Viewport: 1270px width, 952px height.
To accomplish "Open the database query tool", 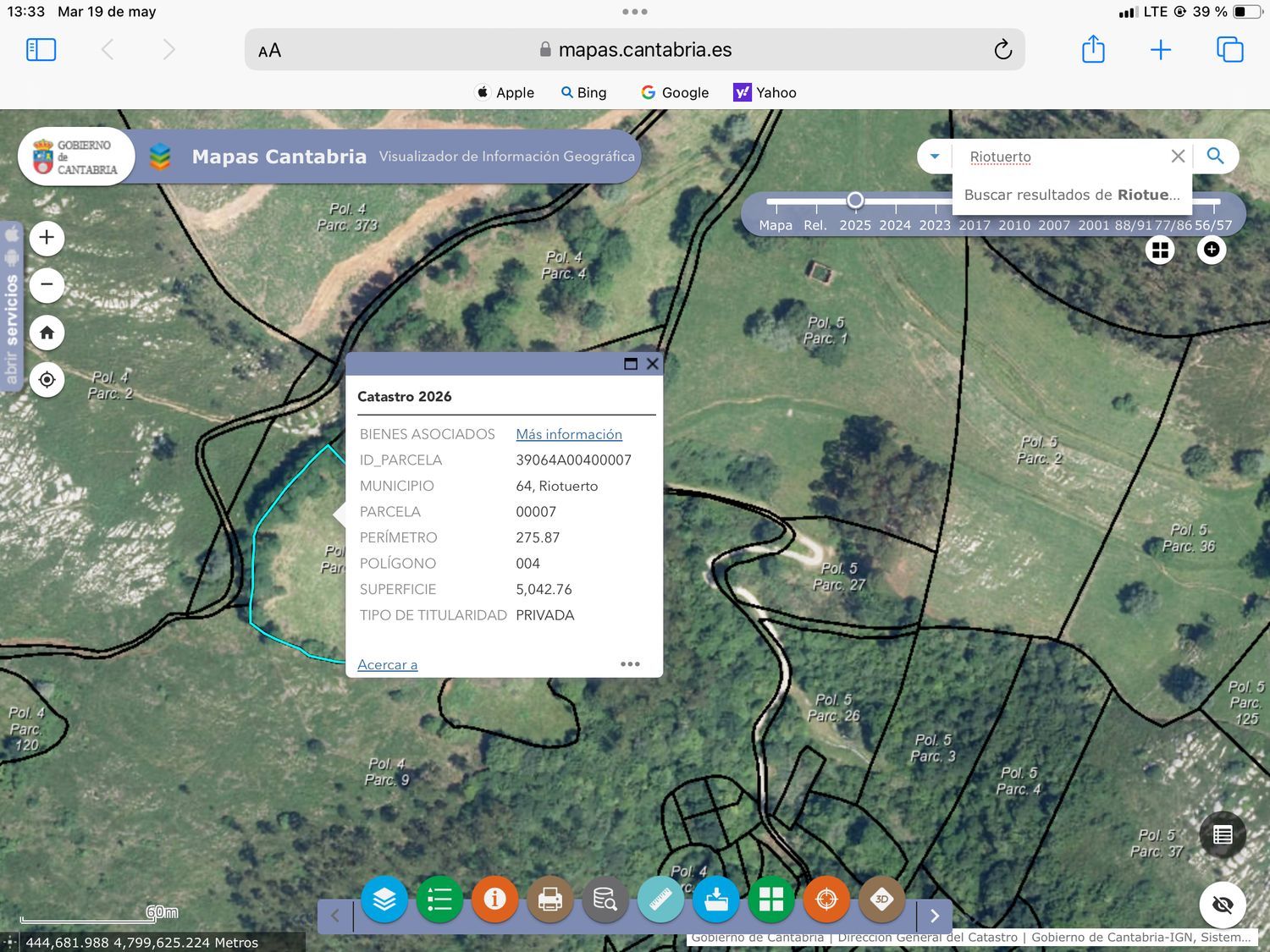I will (605, 899).
